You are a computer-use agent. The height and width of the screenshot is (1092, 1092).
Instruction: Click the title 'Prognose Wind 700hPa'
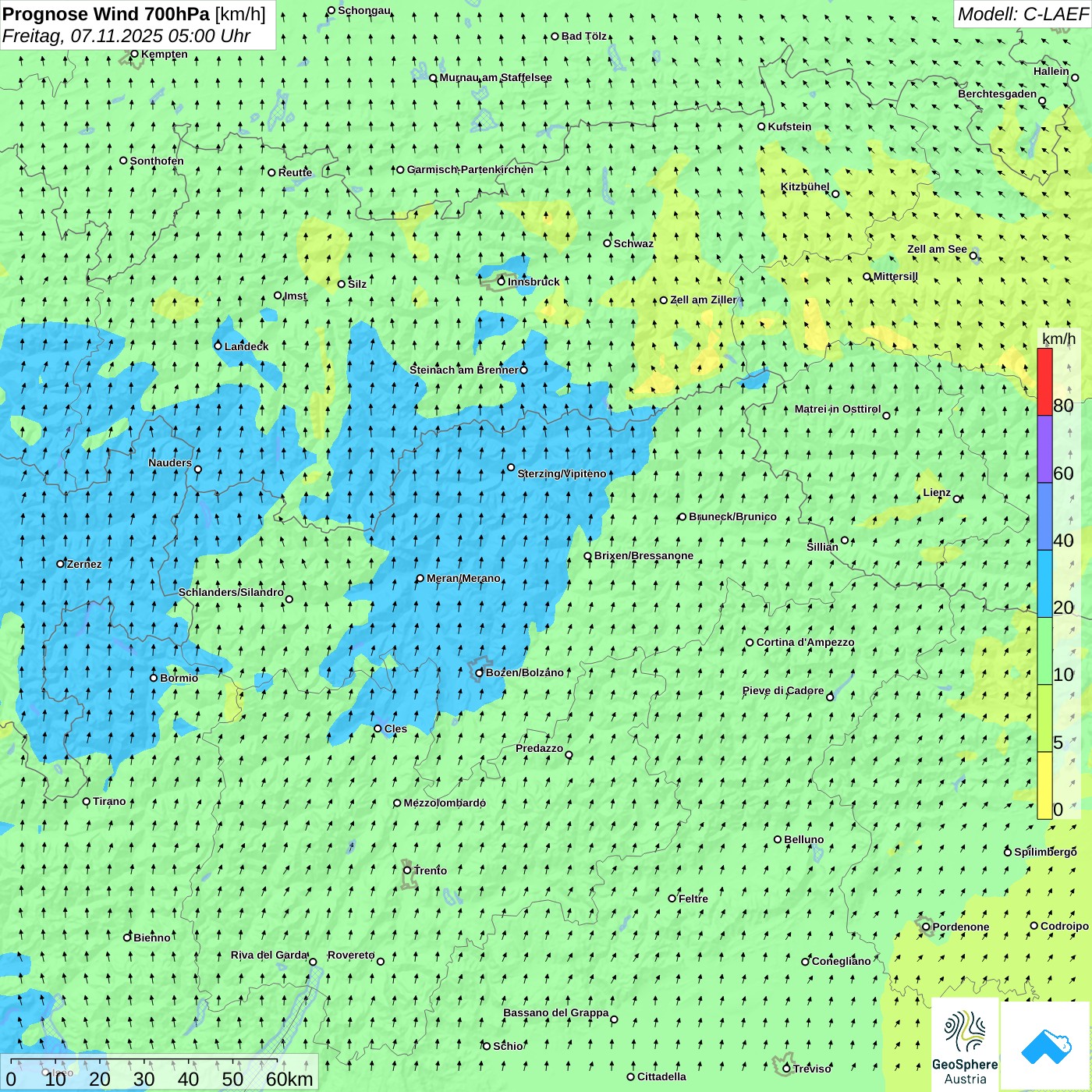coord(106,14)
